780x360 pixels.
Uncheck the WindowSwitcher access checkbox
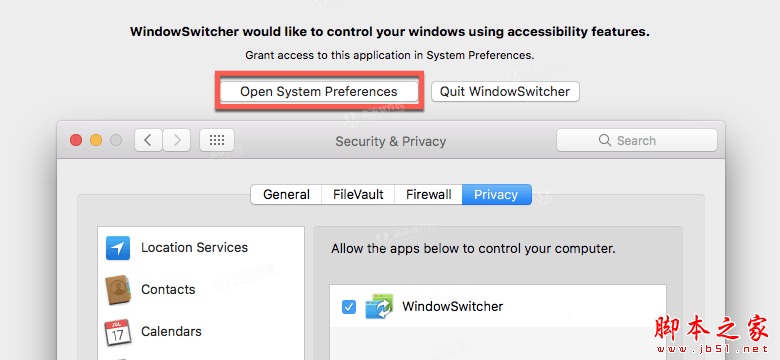click(349, 307)
